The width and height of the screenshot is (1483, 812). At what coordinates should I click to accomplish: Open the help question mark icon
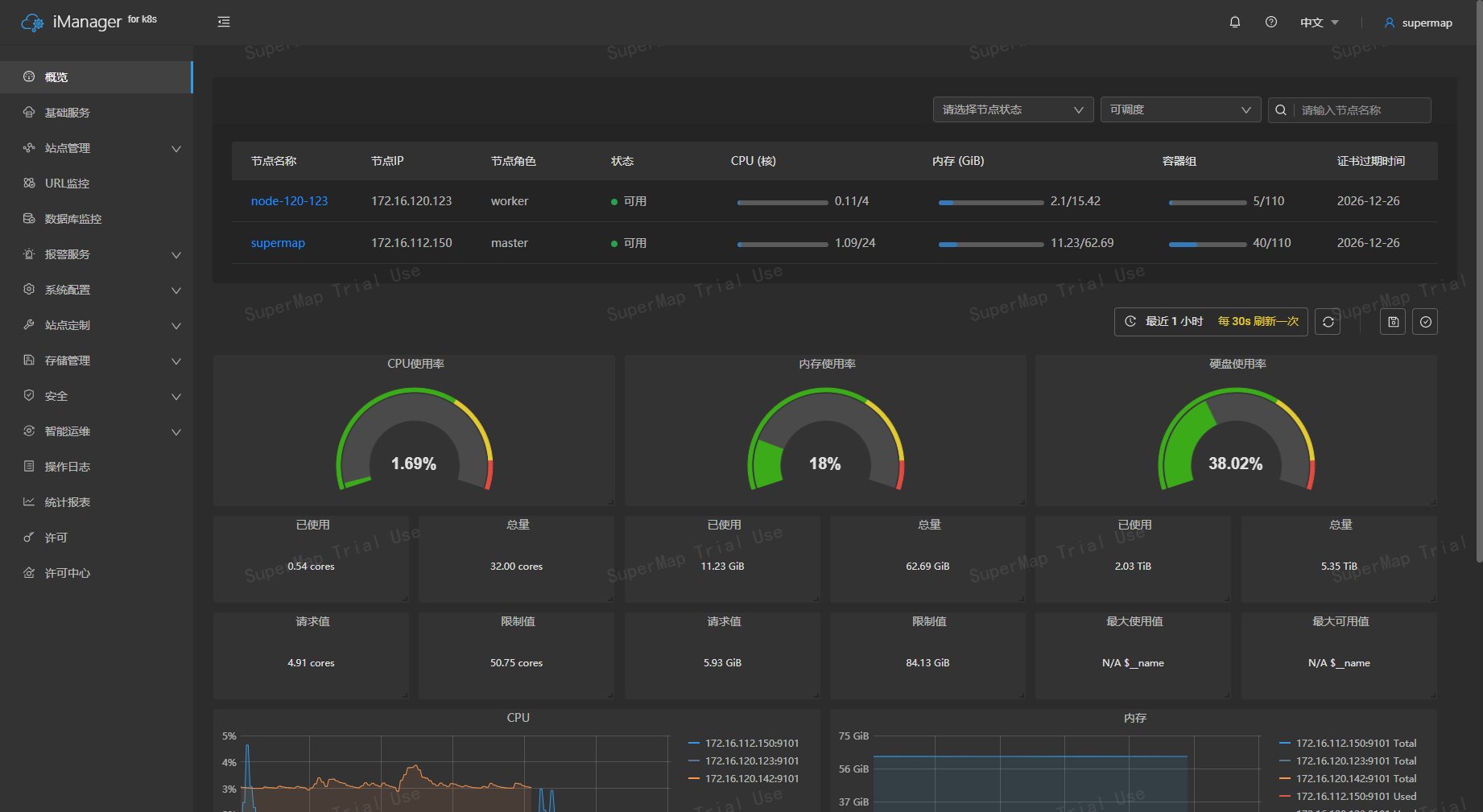[x=1271, y=23]
